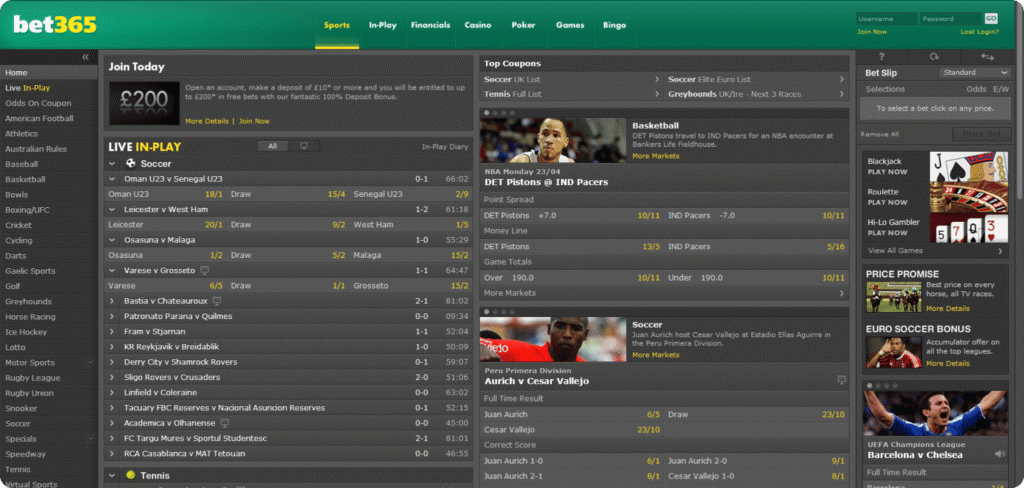Screen dimensions: 1024x488
Task: Choose Live In-Play in the sidebar
Action: (27, 88)
